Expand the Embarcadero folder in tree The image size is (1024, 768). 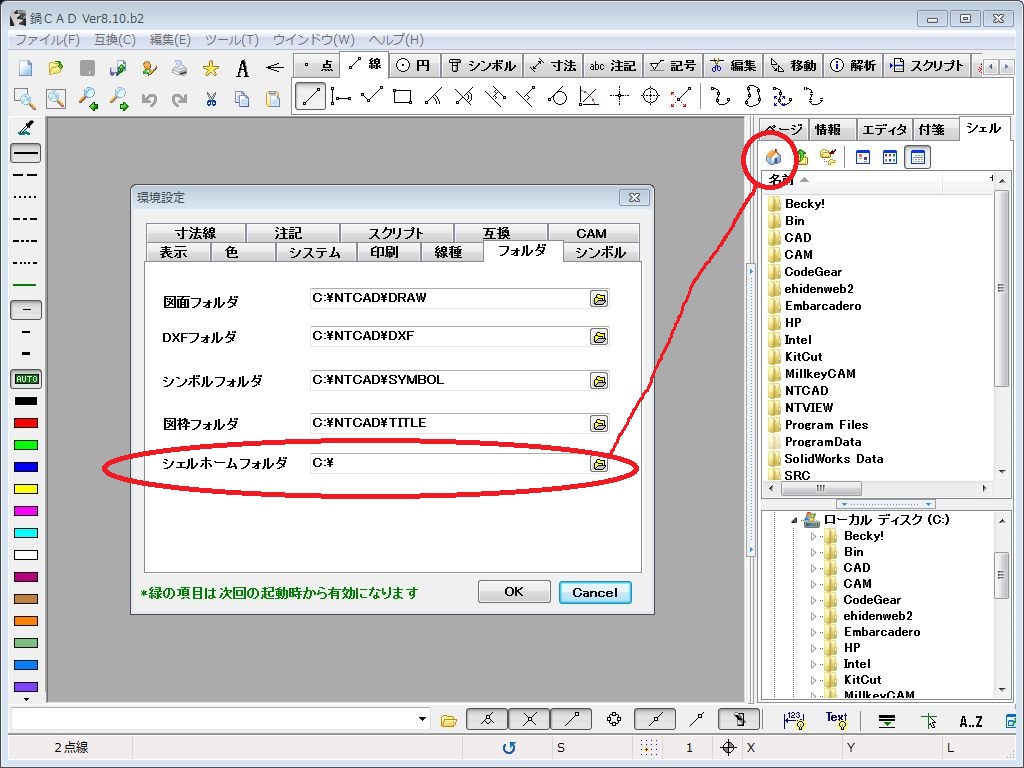(813, 632)
